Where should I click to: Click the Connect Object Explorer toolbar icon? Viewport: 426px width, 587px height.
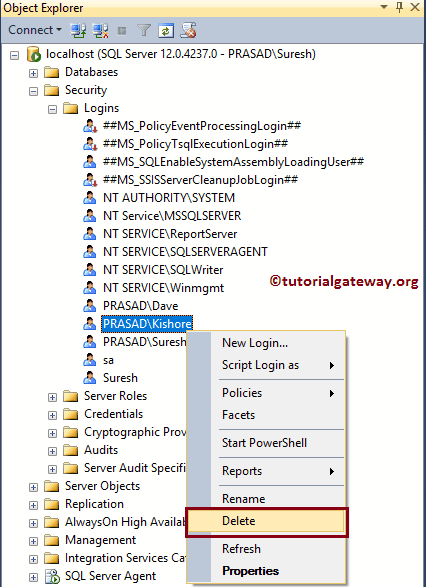point(78,30)
